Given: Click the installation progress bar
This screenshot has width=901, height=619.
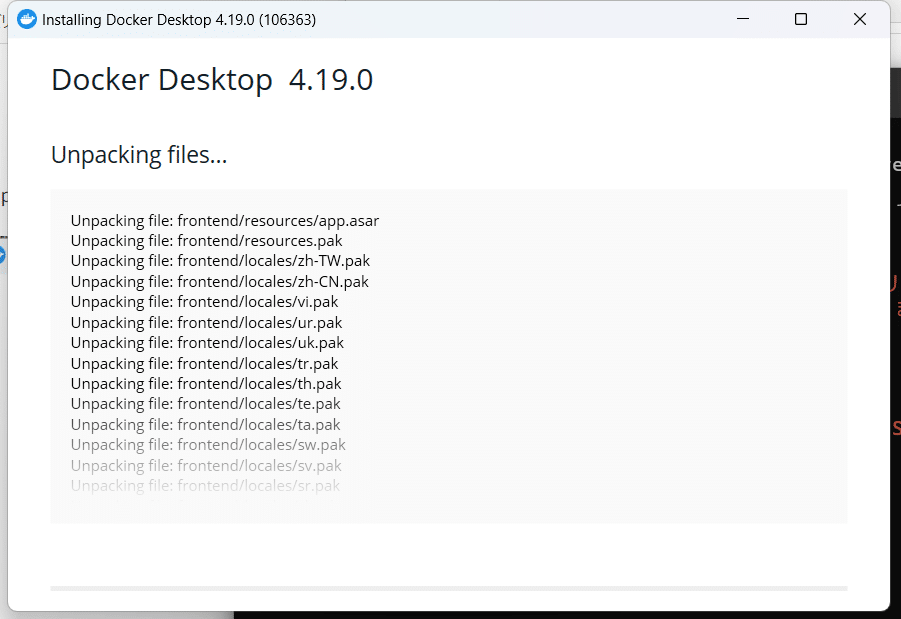Looking at the screenshot, I should [449, 589].
